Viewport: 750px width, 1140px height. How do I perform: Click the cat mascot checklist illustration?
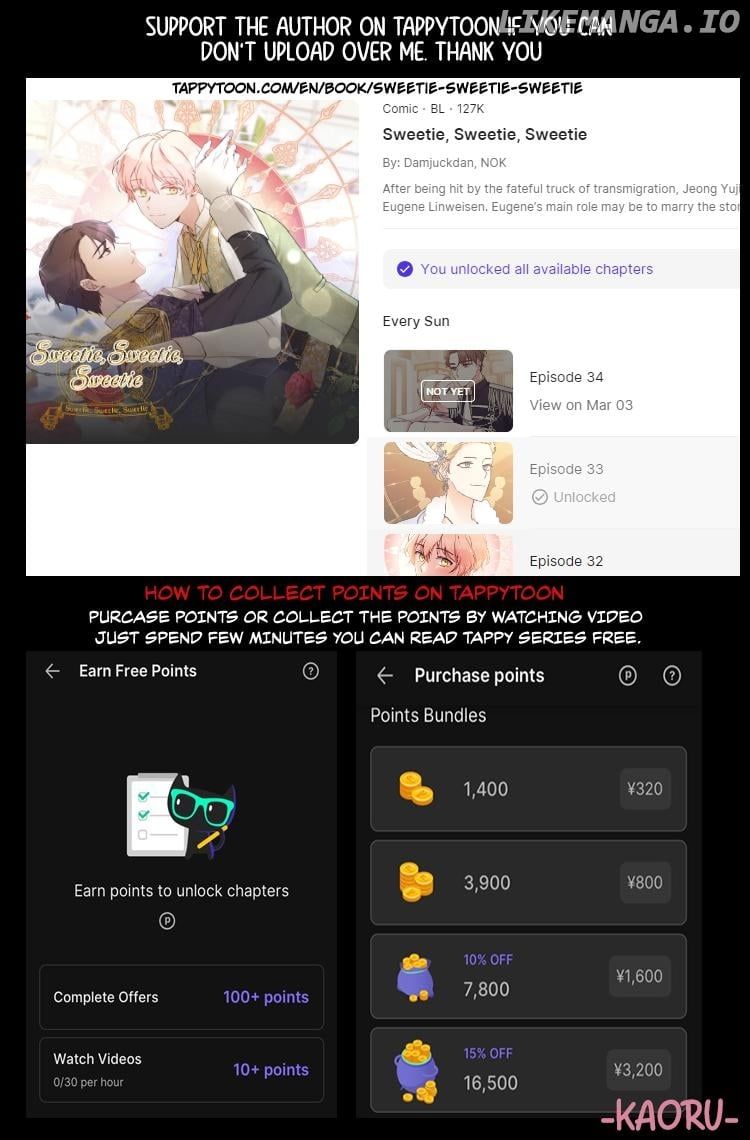coord(181,814)
